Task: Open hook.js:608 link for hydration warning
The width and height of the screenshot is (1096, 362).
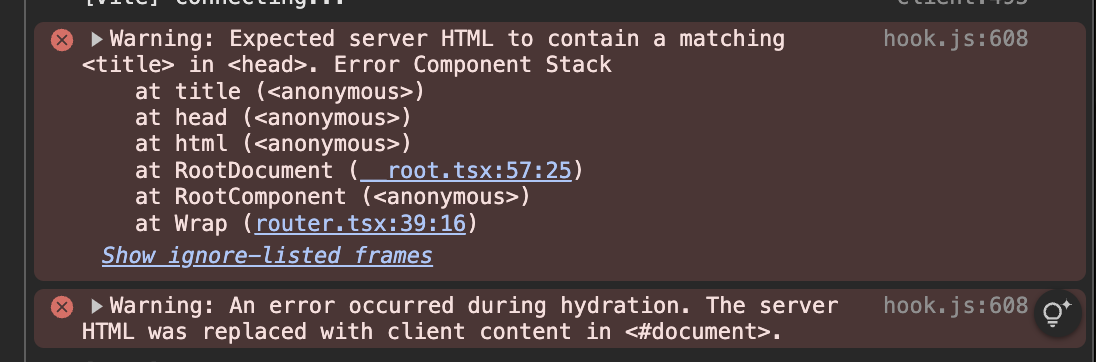Action: point(956,305)
